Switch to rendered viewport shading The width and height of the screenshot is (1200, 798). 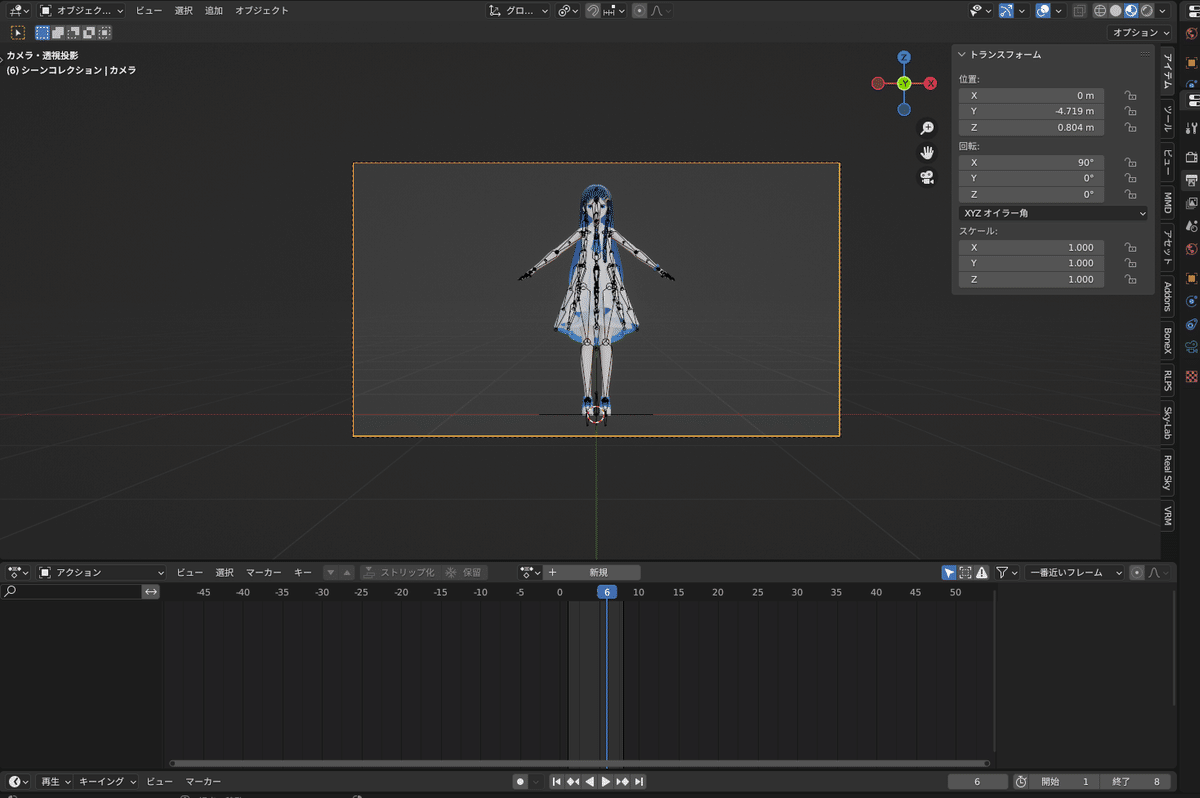point(1147,11)
